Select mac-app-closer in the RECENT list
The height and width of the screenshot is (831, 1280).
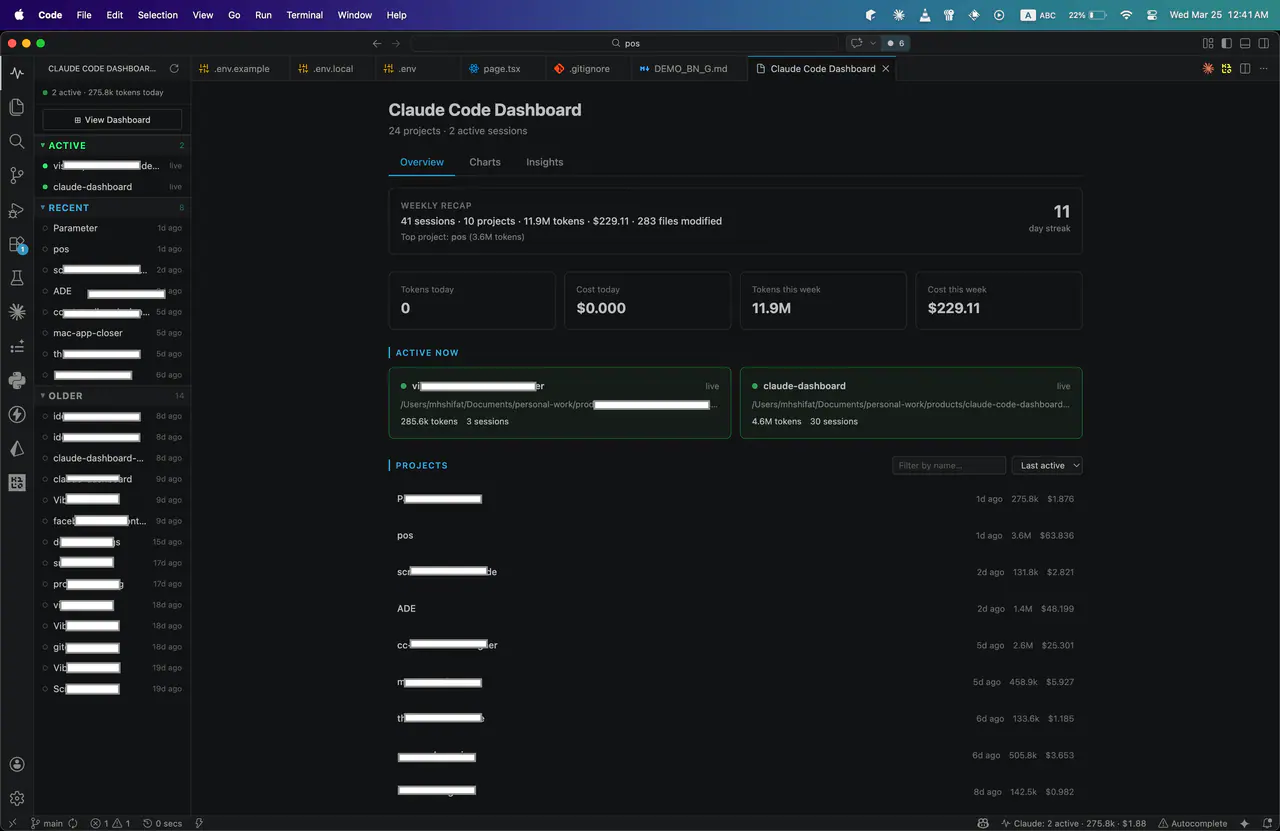coord(112,333)
